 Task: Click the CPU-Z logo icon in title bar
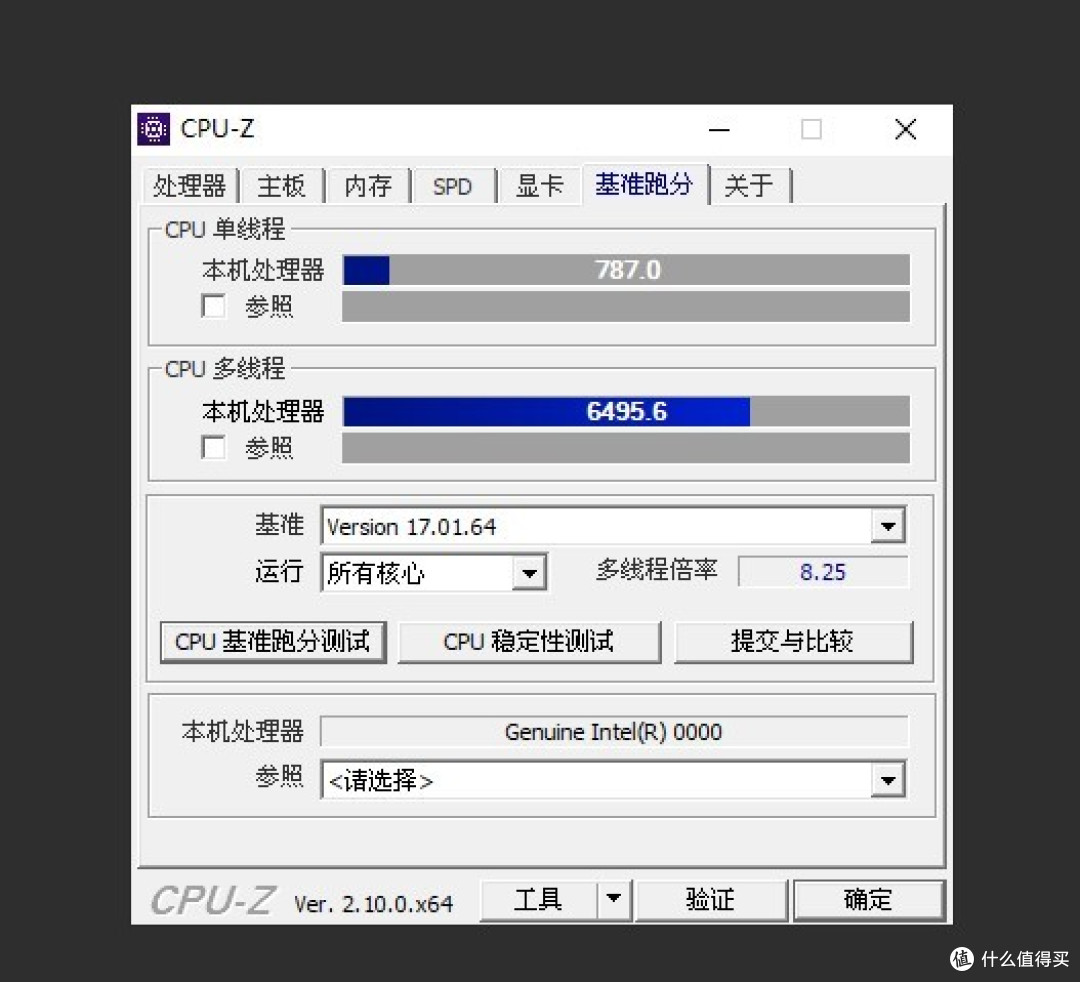[153, 129]
